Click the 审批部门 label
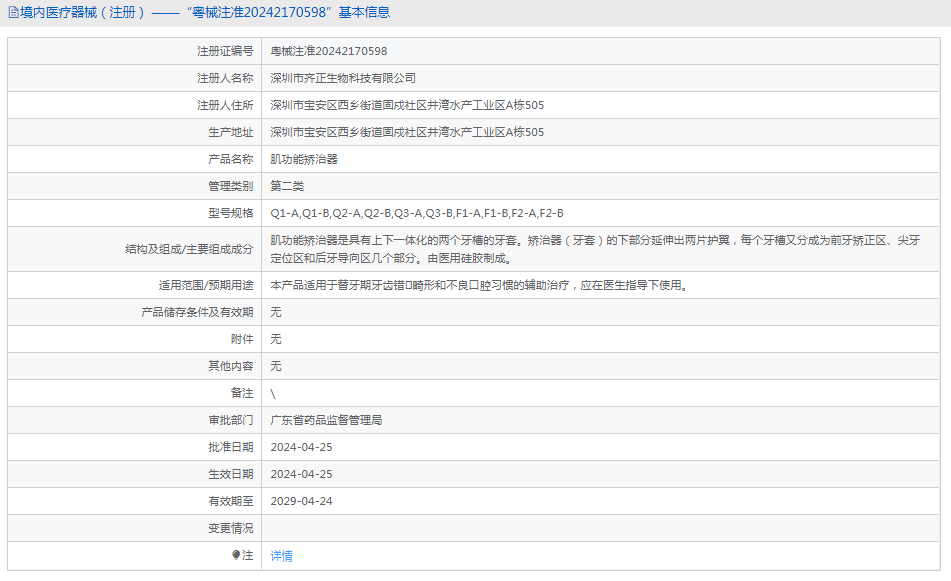The height and width of the screenshot is (581, 951). pyautogui.click(x=230, y=420)
